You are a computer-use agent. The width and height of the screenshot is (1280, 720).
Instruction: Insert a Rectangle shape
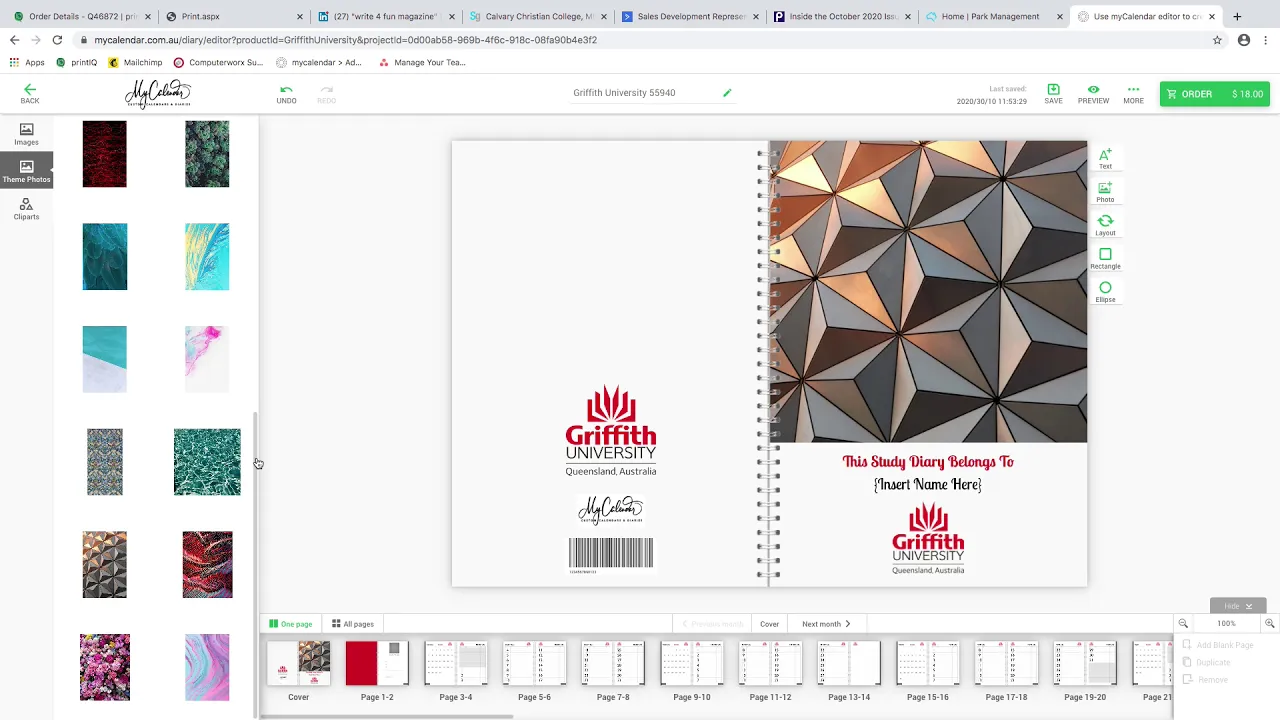pyautogui.click(x=1105, y=258)
